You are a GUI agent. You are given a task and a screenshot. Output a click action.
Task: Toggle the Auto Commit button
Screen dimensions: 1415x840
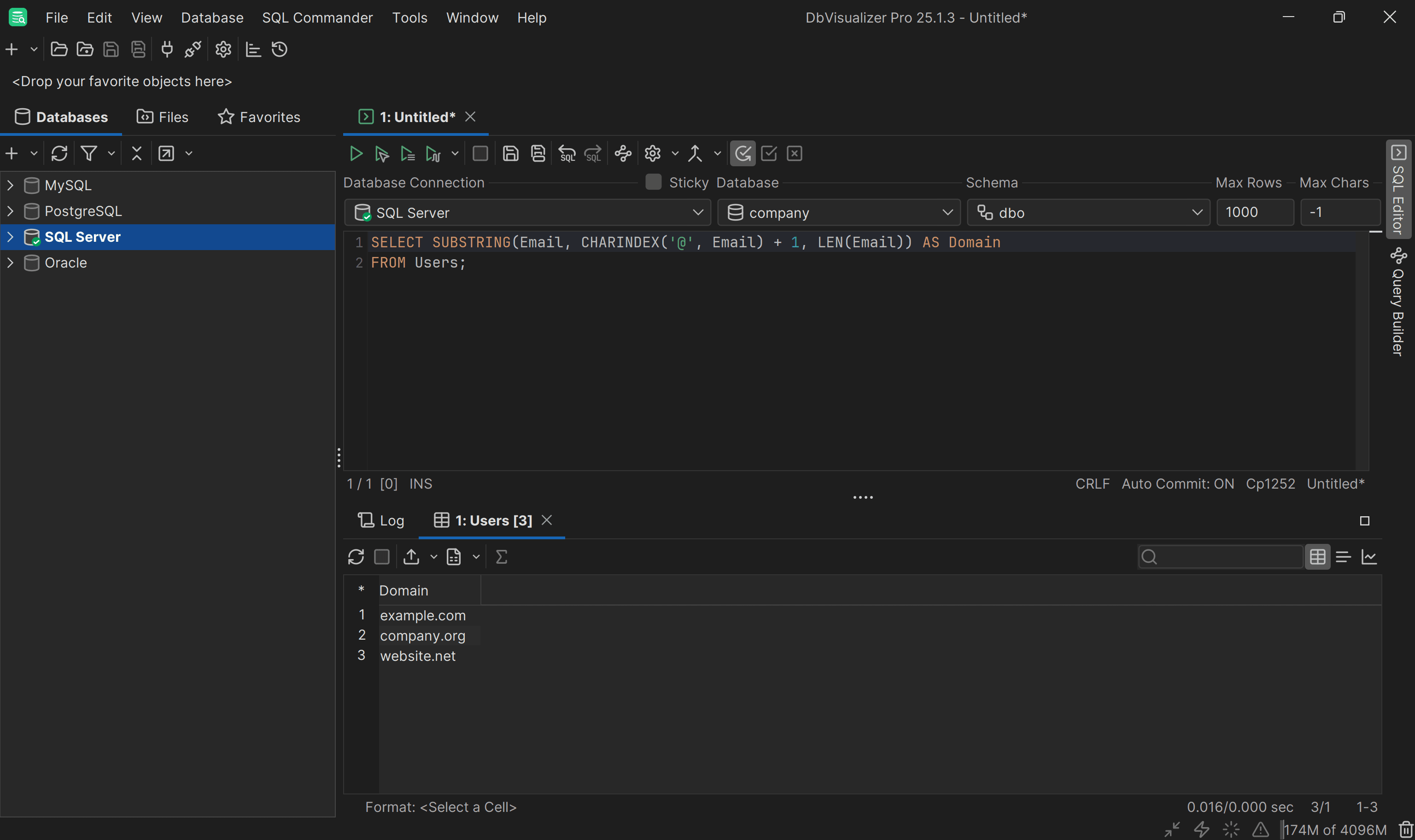point(743,153)
